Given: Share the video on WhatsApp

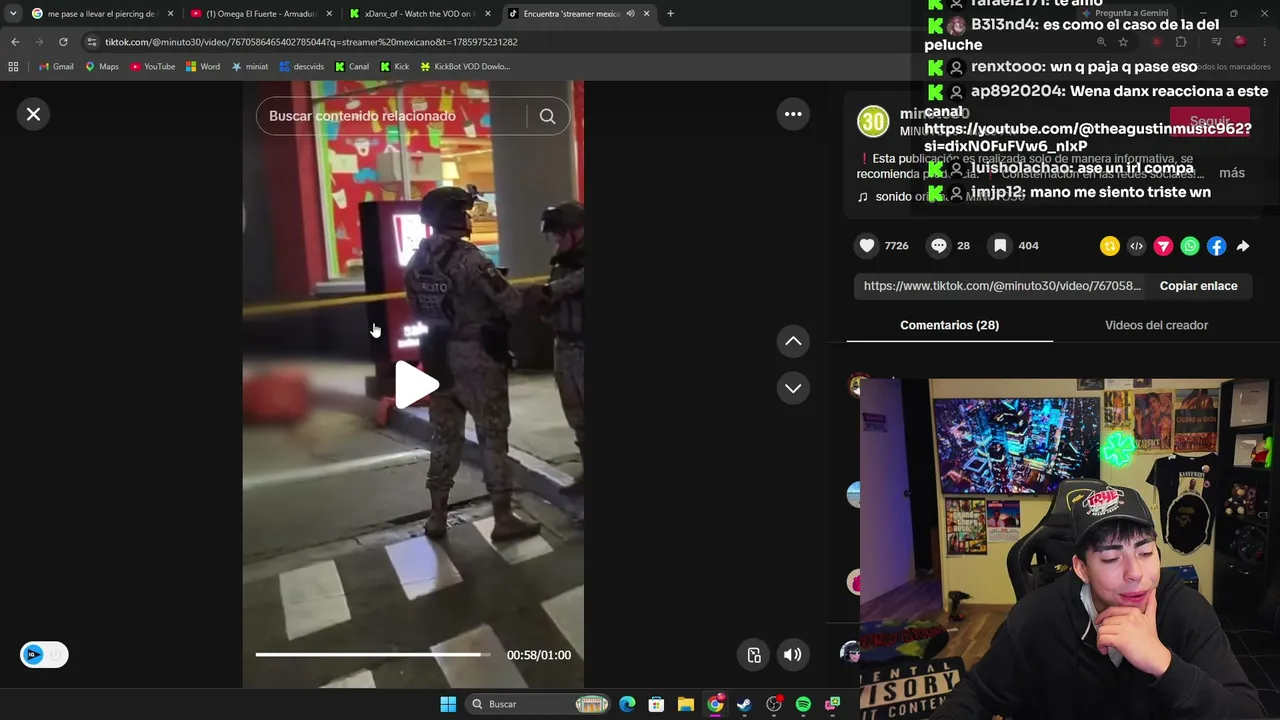Looking at the screenshot, I should 1190,246.
